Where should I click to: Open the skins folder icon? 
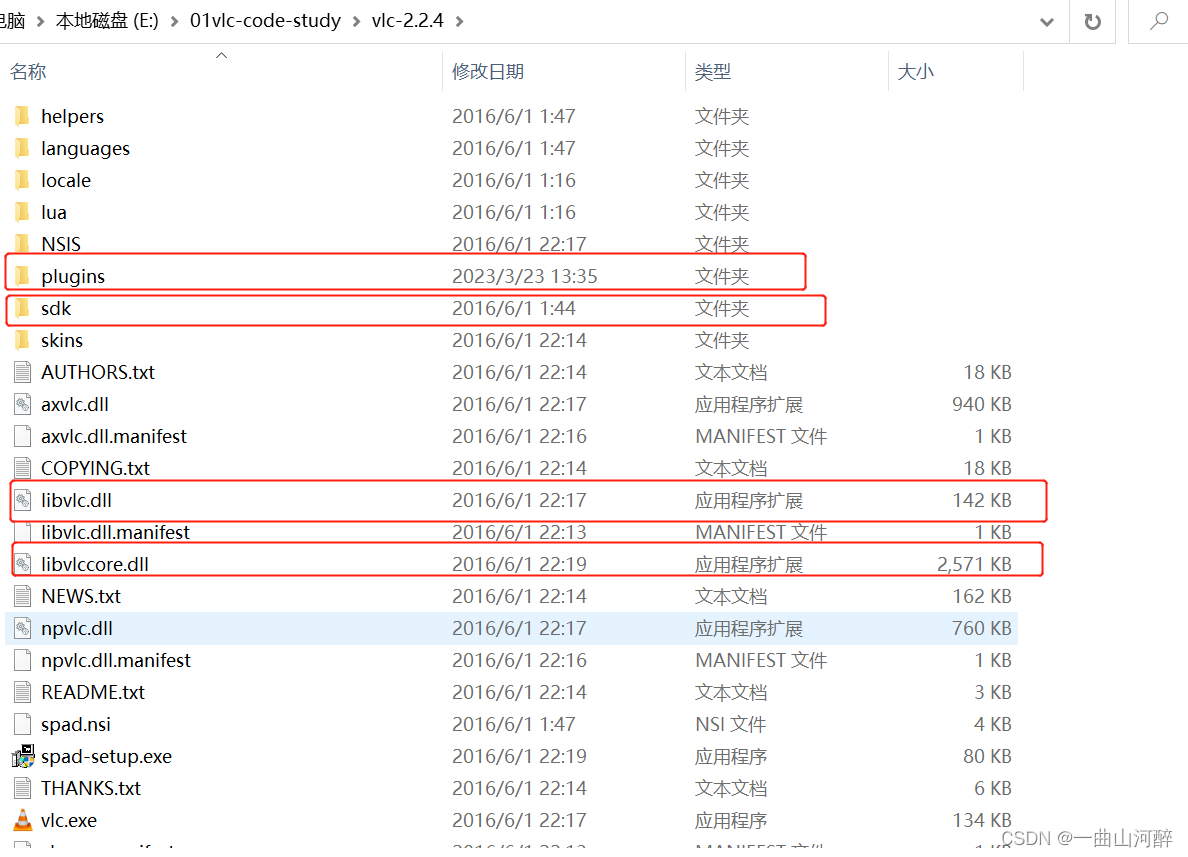pyautogui.click(x=22, y=340)
